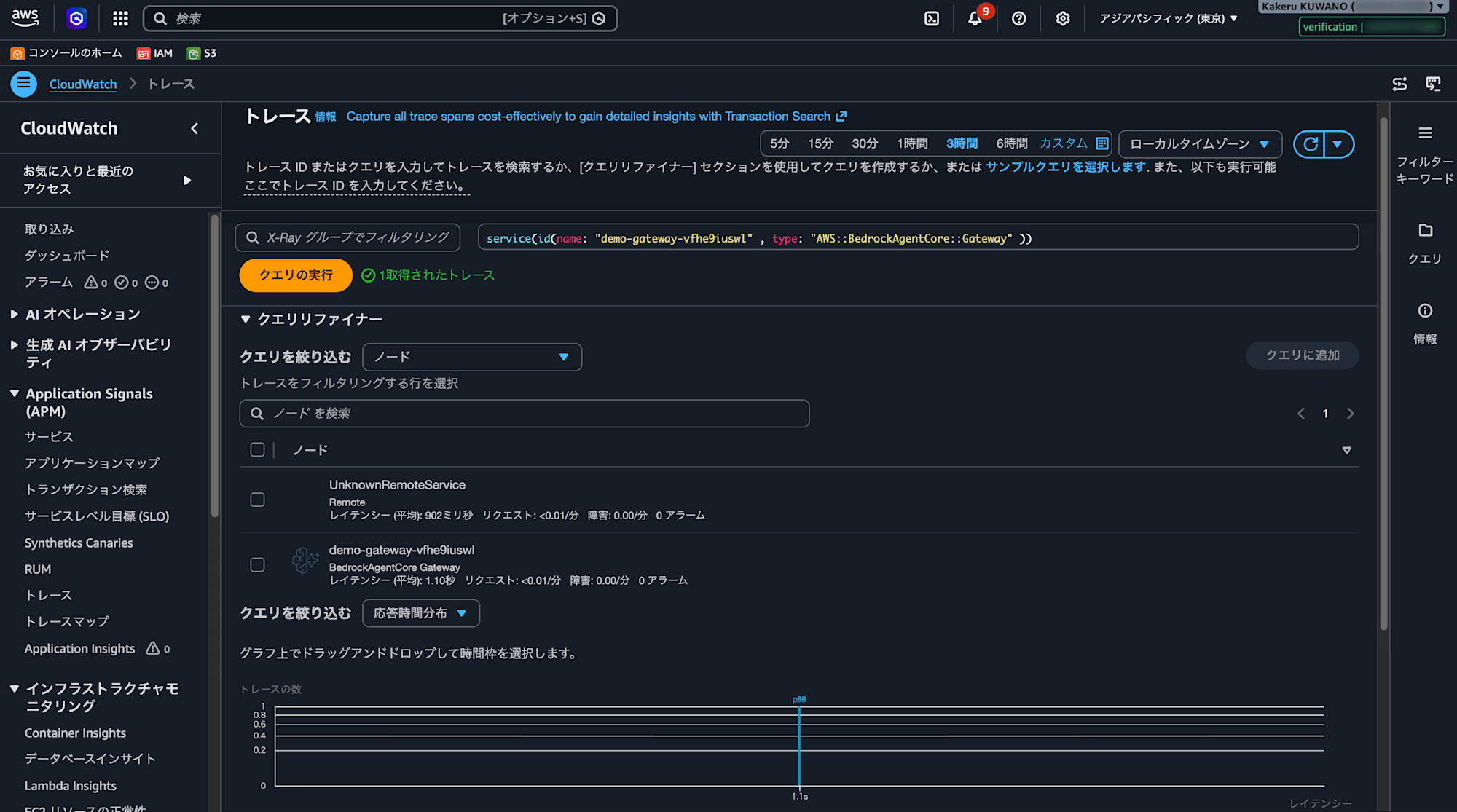Open the コンソールのホーム shortcut

(x=66, y=53)
